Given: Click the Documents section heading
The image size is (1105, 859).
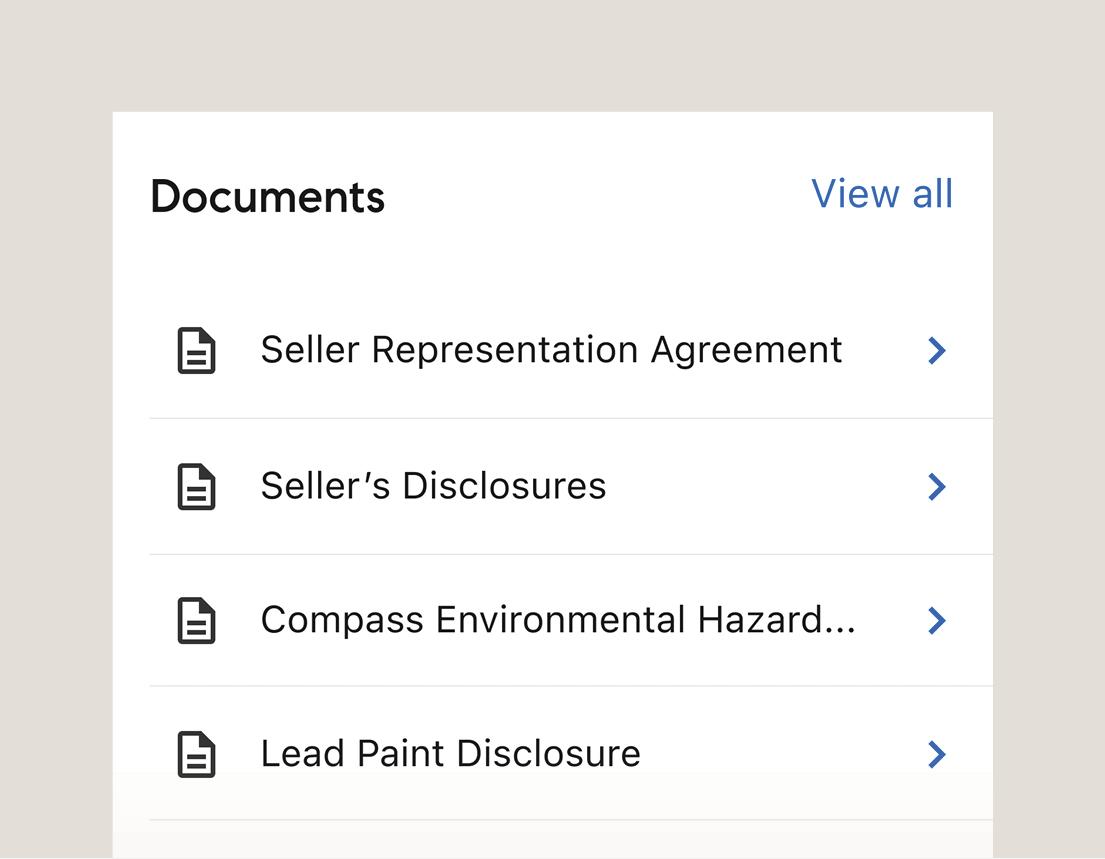Looking at the screenshot, I should [x=267, y=197].
